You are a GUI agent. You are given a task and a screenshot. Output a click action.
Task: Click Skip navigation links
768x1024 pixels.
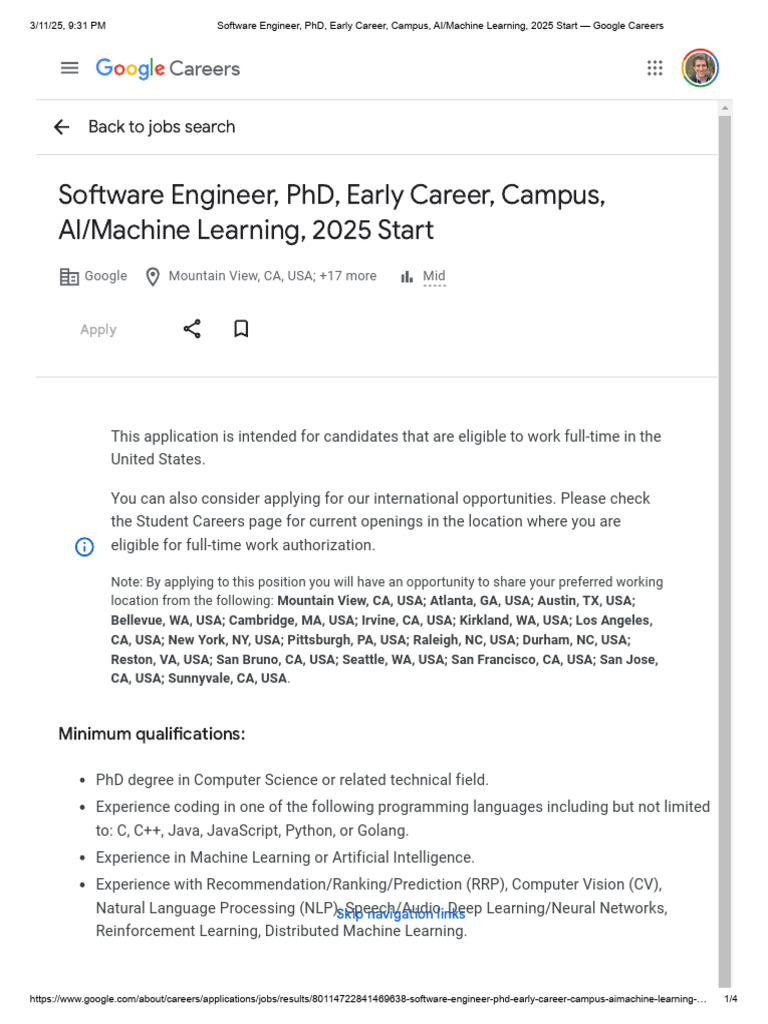(x=401, y=914)
